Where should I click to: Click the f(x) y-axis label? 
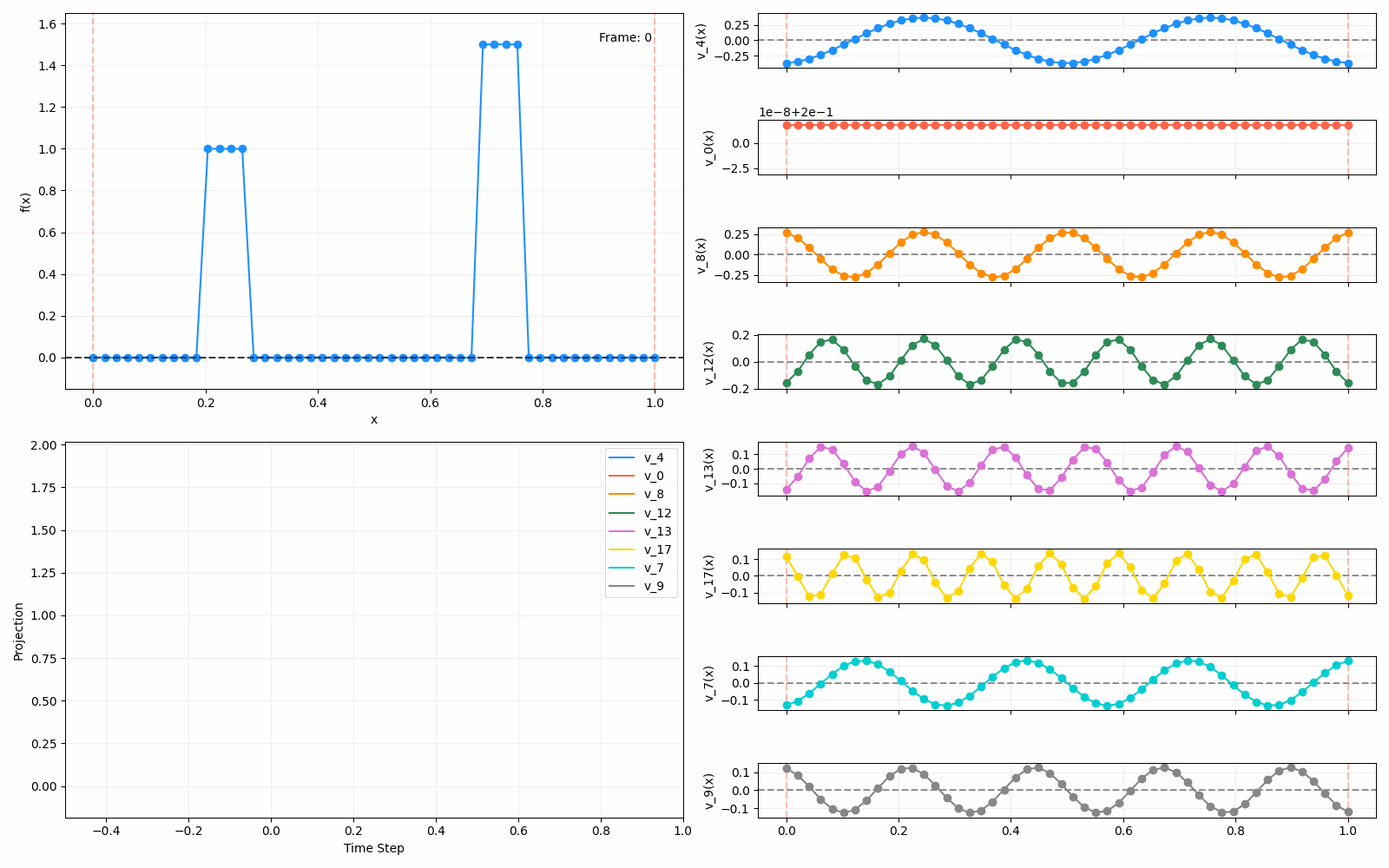point(25,201)
